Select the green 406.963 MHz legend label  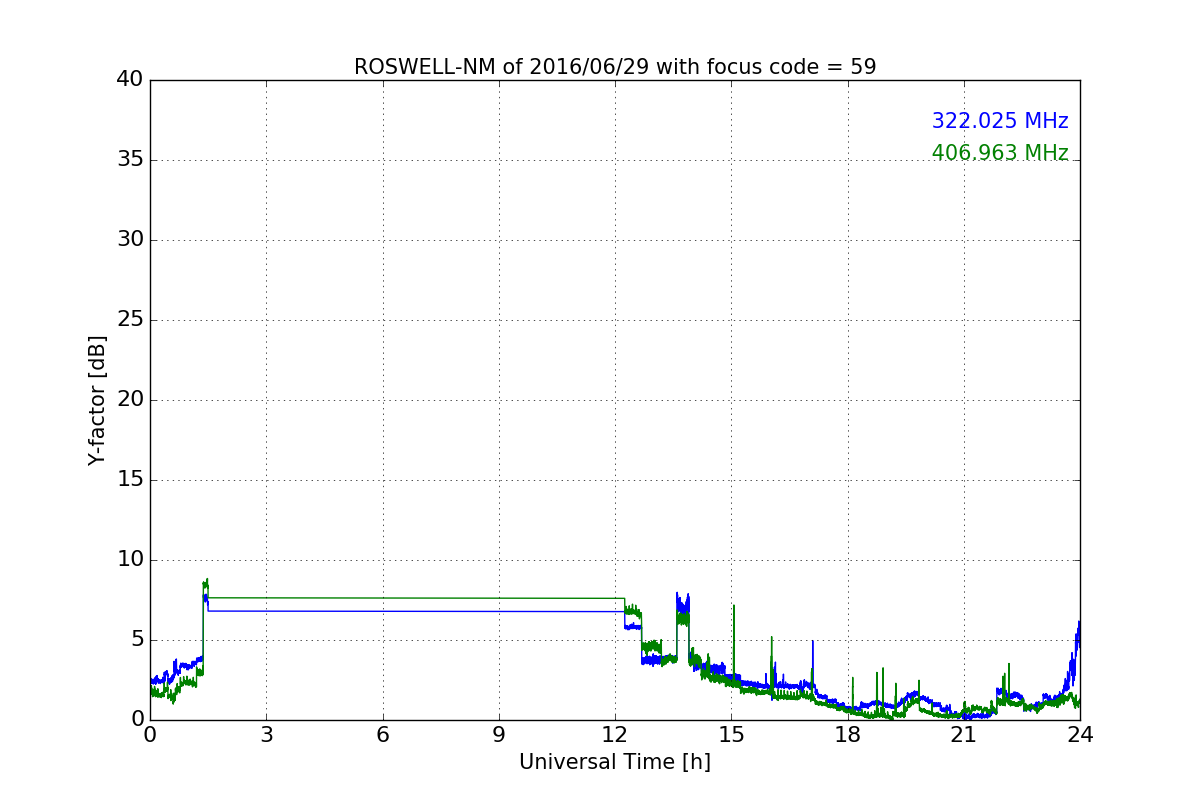(x=1000, y=153)
